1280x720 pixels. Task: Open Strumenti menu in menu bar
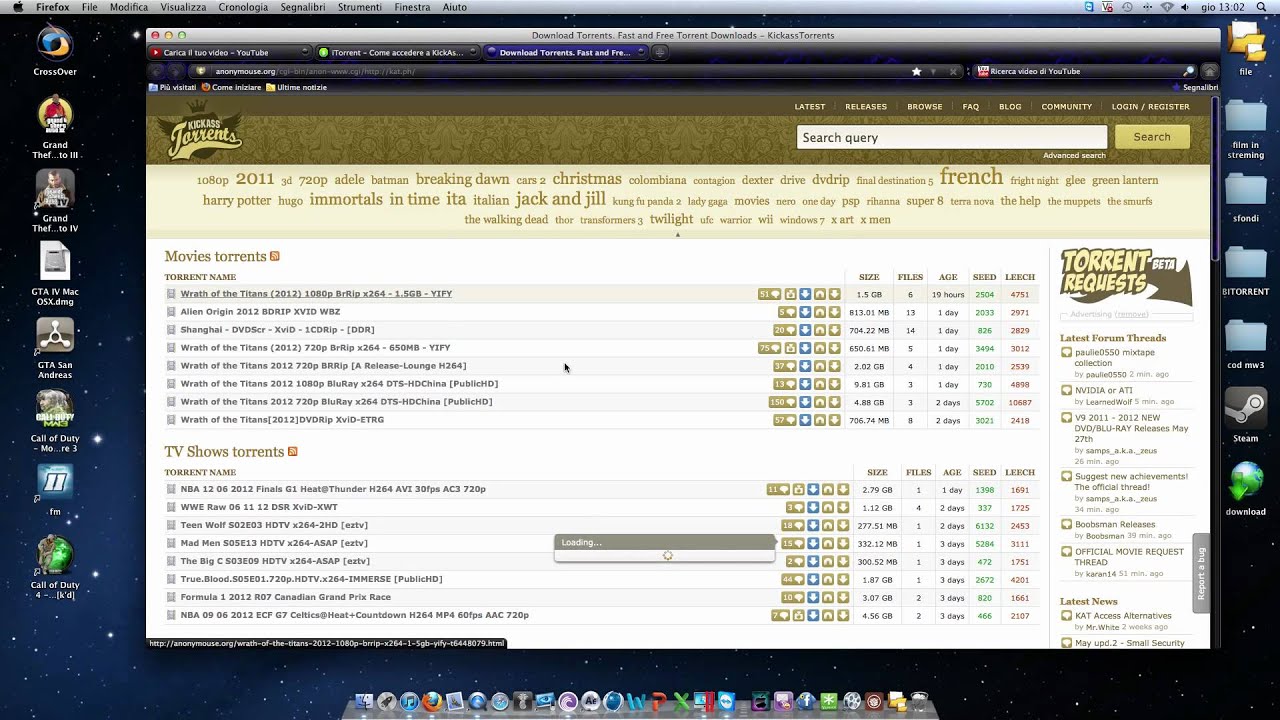coord(359,7)
